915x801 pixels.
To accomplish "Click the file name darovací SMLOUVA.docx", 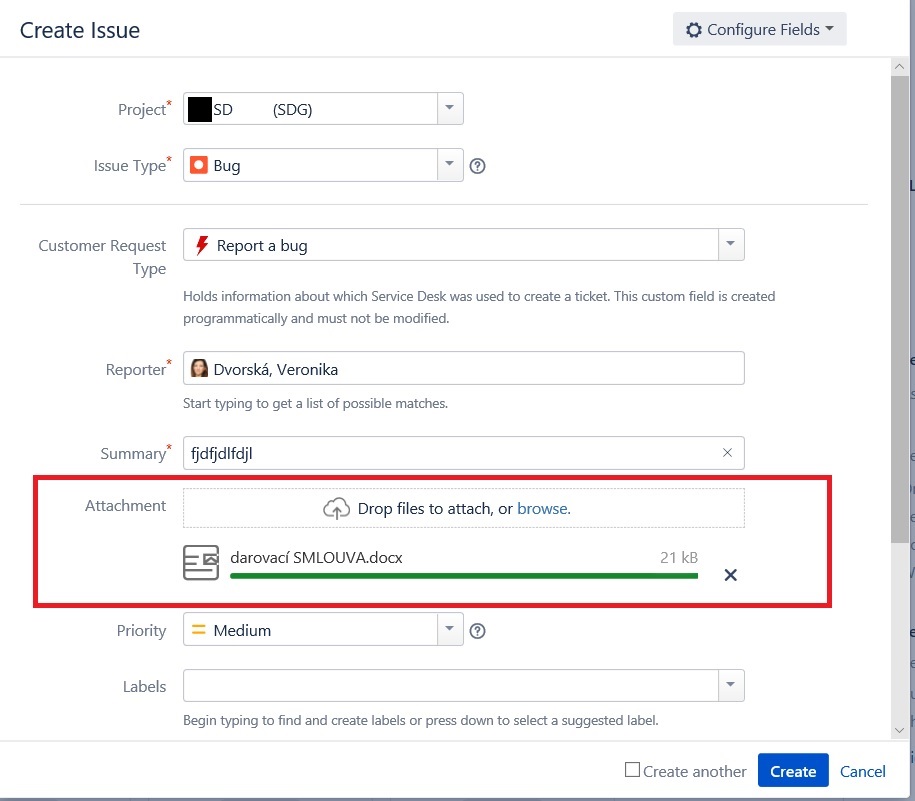I will point(316,558).
